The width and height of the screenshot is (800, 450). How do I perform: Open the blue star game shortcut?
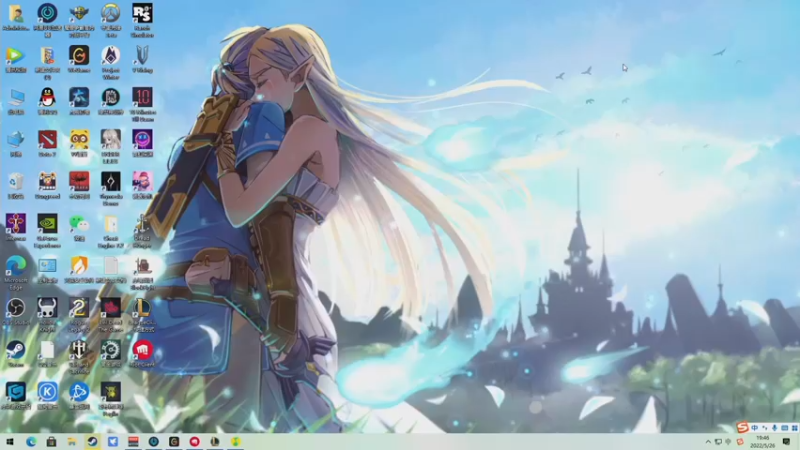(x=79, y=97)
